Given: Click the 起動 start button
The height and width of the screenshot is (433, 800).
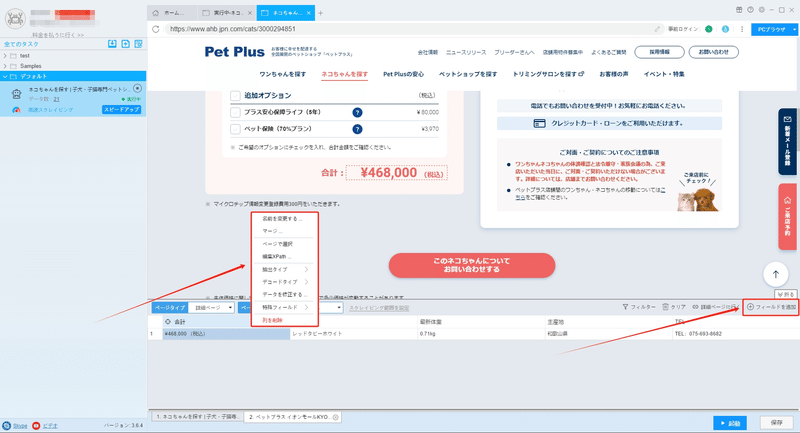Looking at the screenshot, I should [730, 423].
